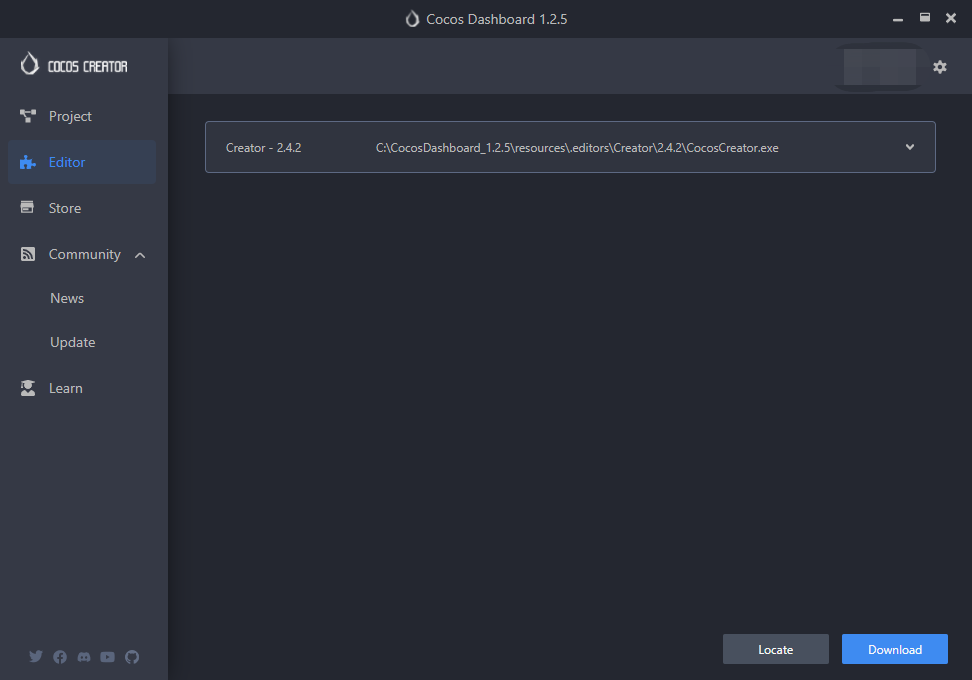Screen dimensions: 972x680
Task: Click the blue Download button
Action: [895, 649]
